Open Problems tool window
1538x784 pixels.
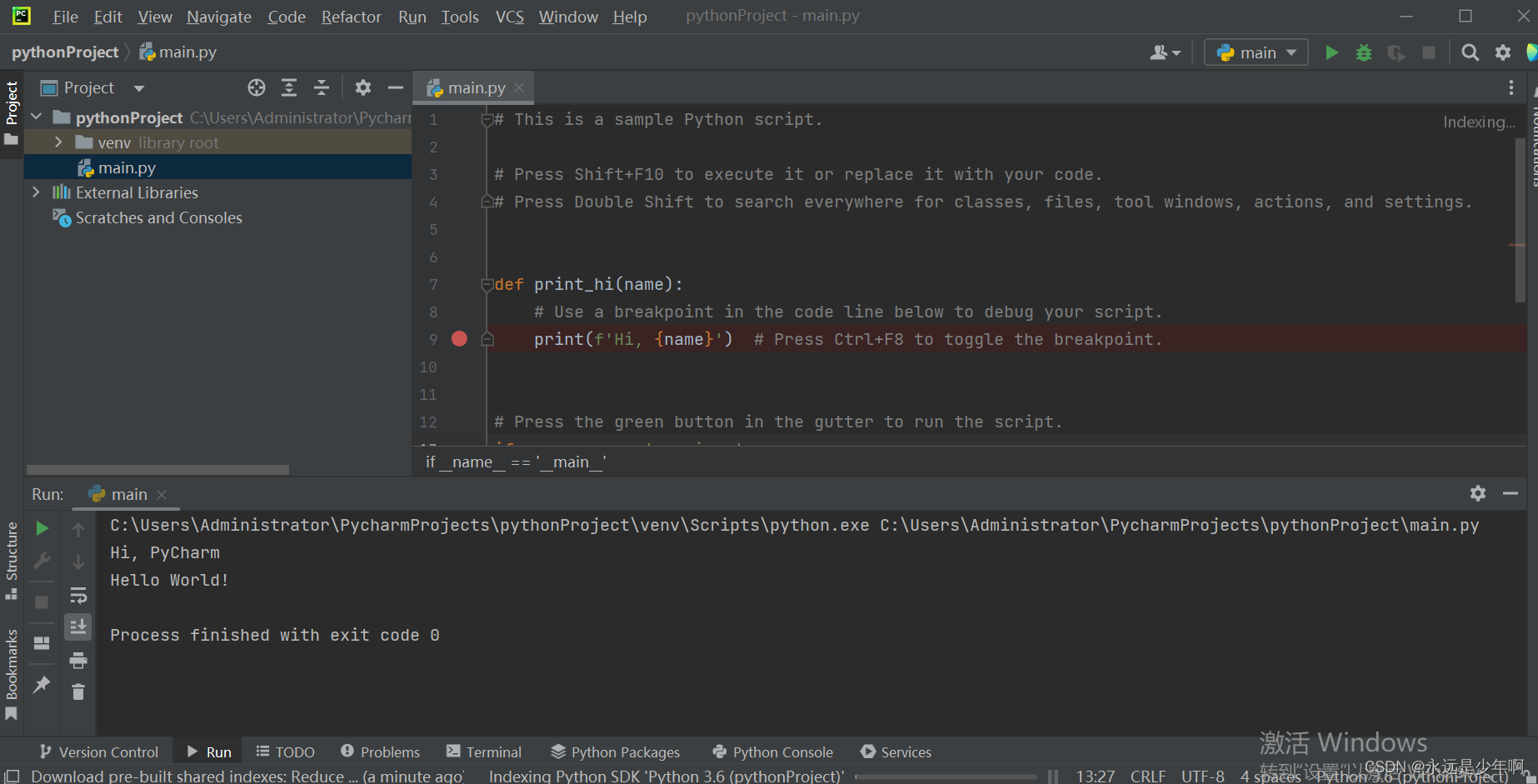click(x=380, y=752)
